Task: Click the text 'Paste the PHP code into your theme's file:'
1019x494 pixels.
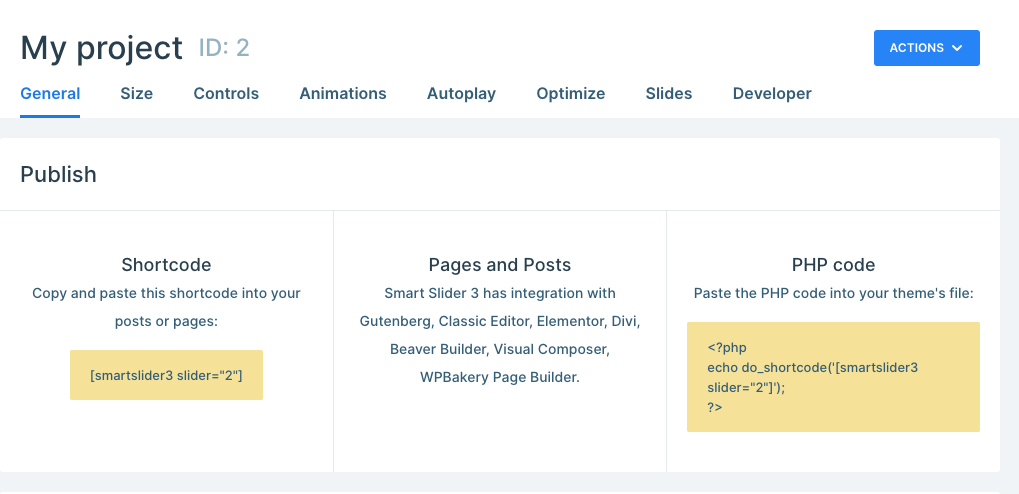Action: click(x=833, y=294)
